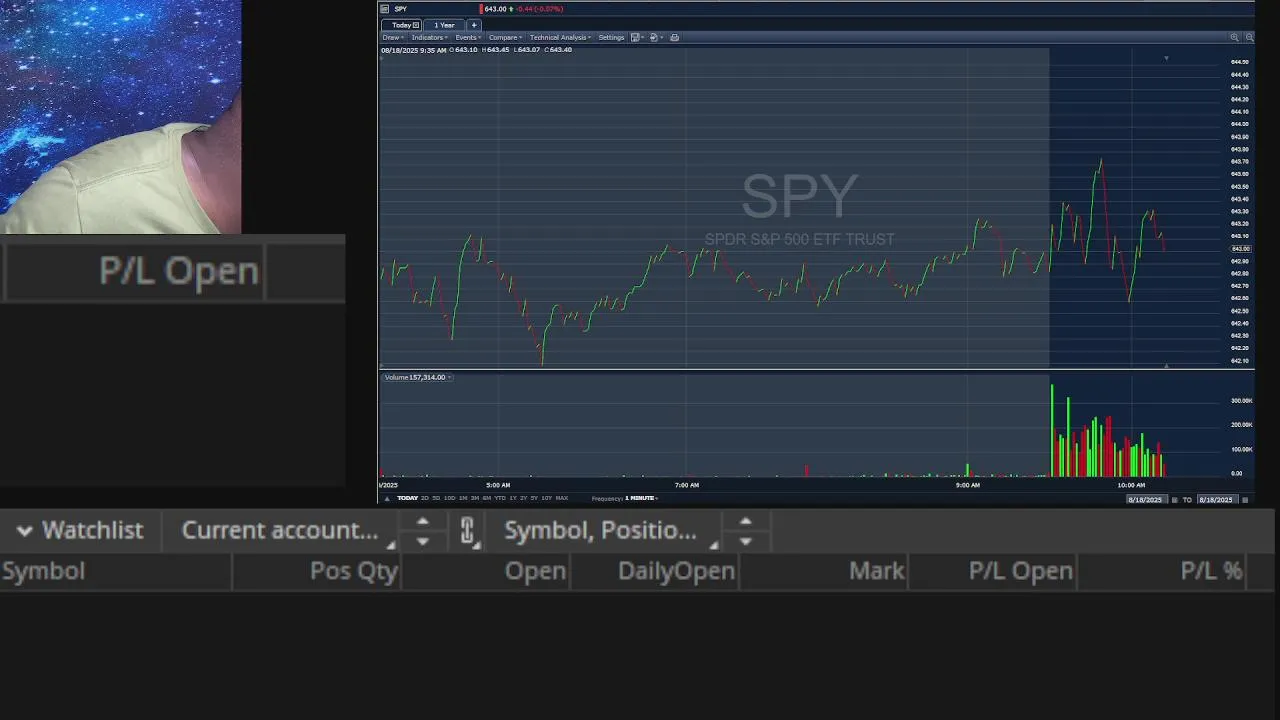
Task: Sort watchlist by P/L % column
Action: (1162, 571)
